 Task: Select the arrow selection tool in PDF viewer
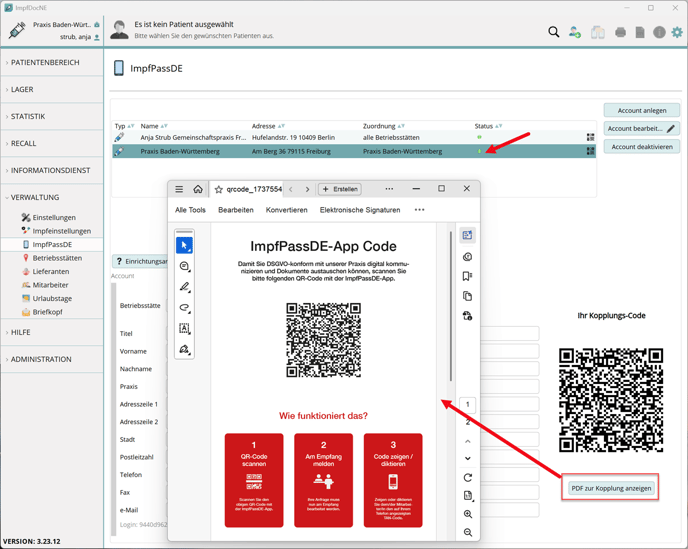[x=184, y=245]
